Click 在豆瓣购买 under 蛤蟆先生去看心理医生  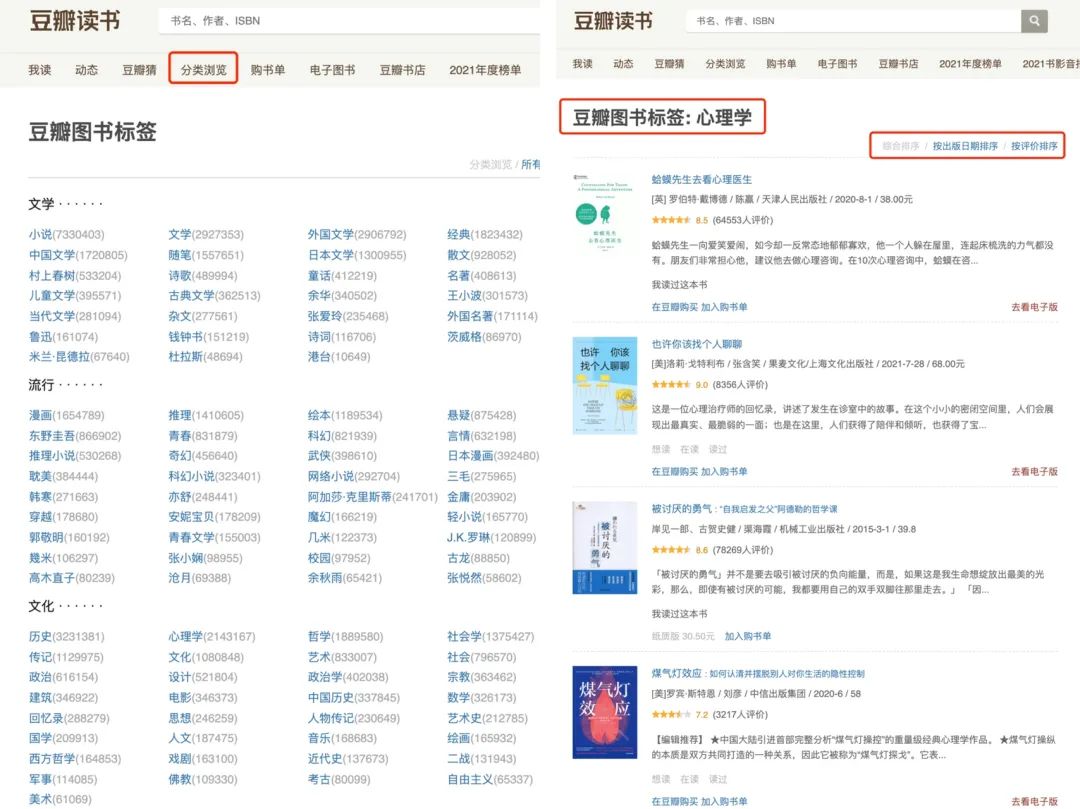pyautogui.click(x=675, y=307)
